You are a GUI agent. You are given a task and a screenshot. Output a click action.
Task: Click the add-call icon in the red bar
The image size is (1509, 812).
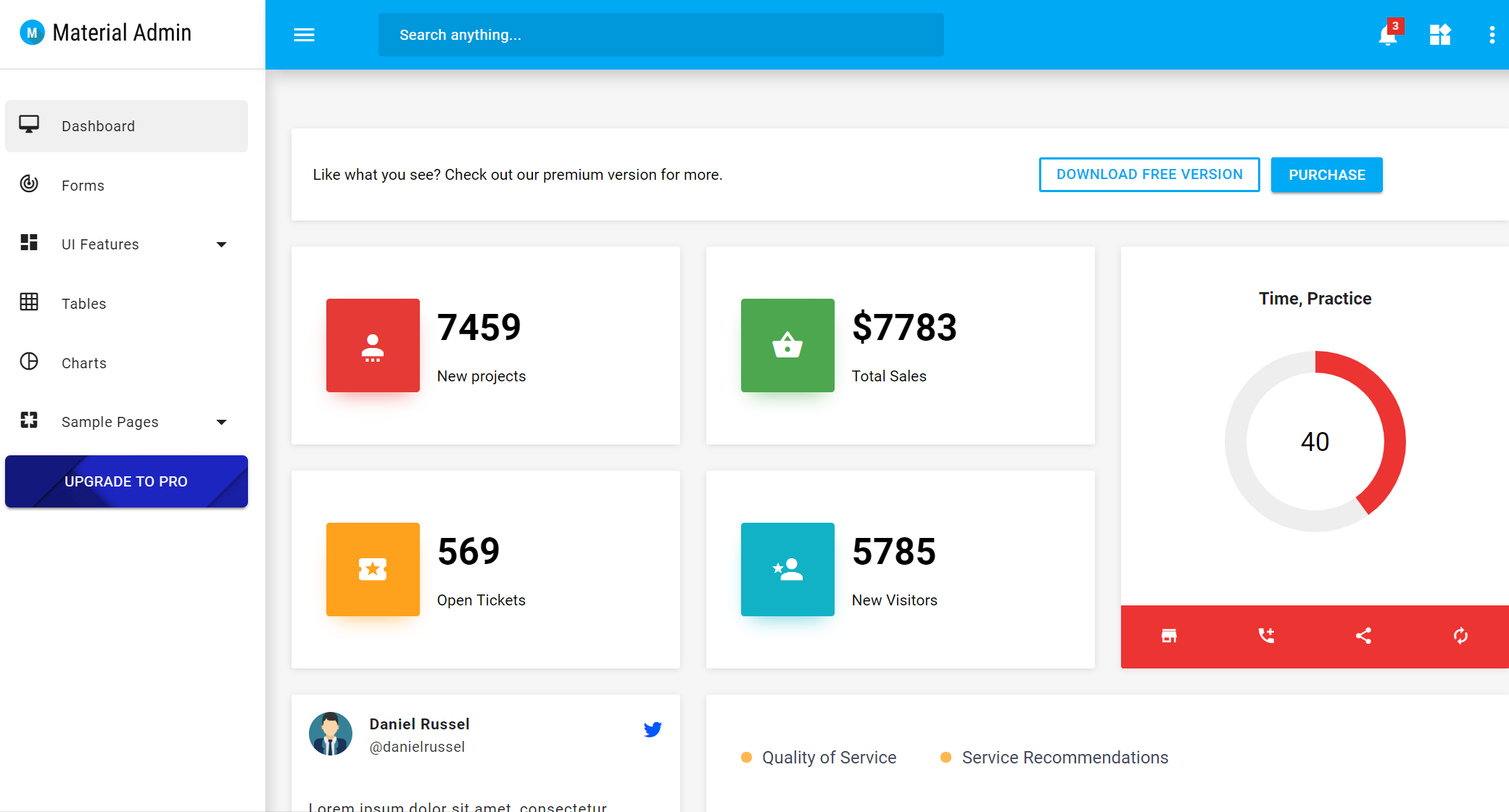pos(1266,636)
